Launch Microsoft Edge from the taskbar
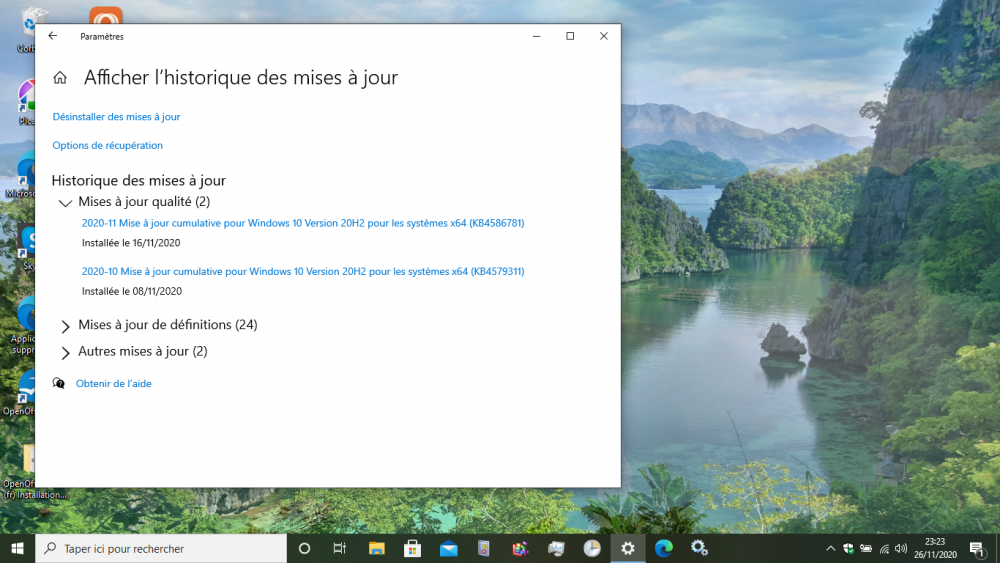This screenshot has height=563, width=1000. (663, 548)
